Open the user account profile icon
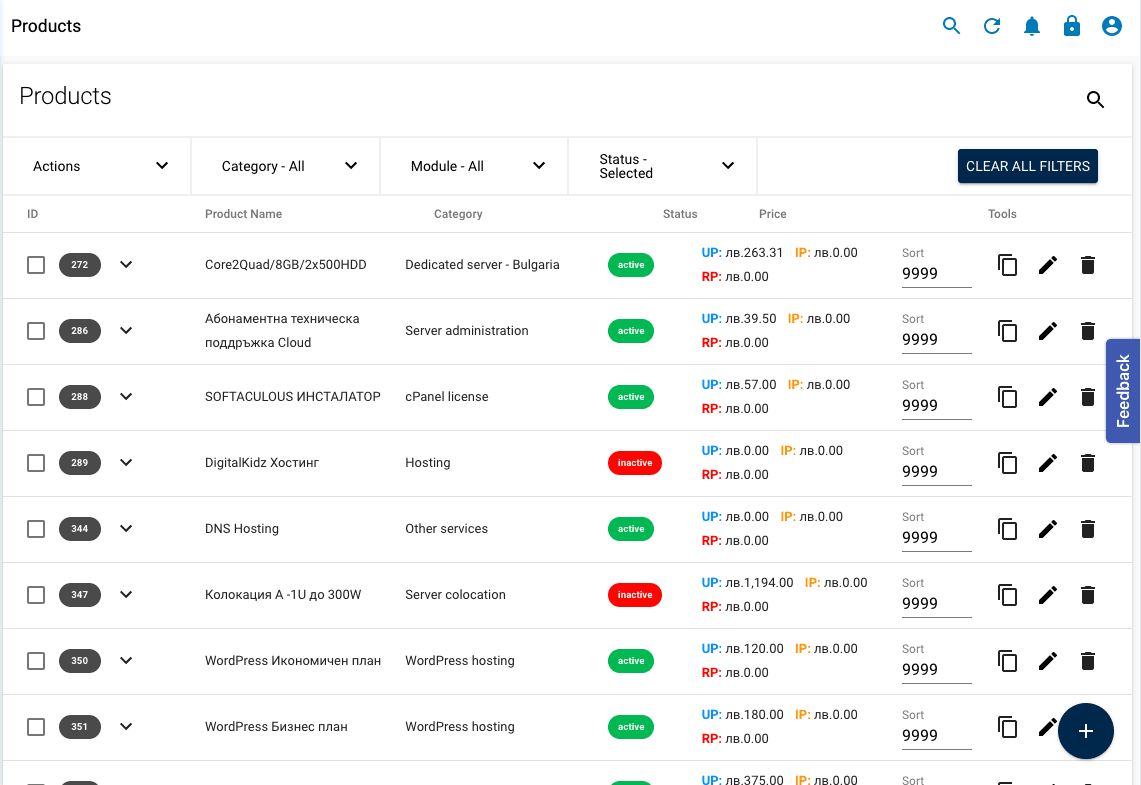The height and width of the screenshot is (785, 1141). pos(1111,26)
